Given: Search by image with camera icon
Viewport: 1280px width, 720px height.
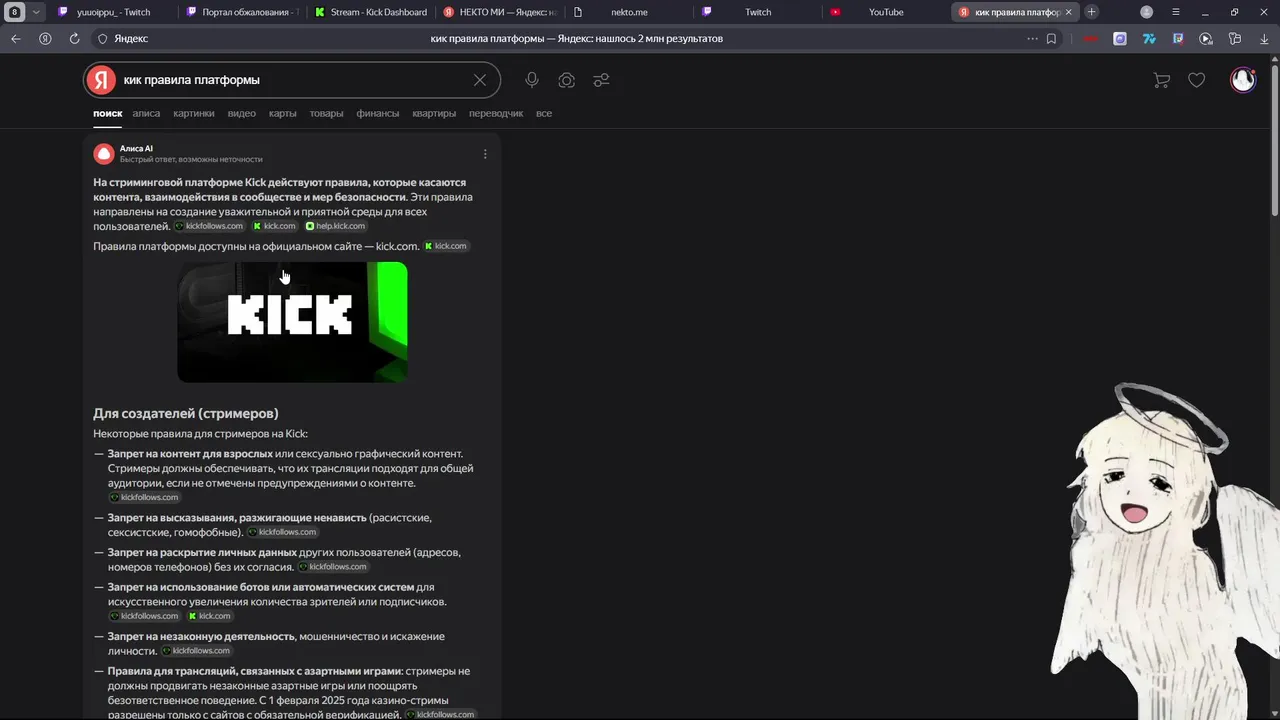Looking at the screenshot, I should coord(567,80).
